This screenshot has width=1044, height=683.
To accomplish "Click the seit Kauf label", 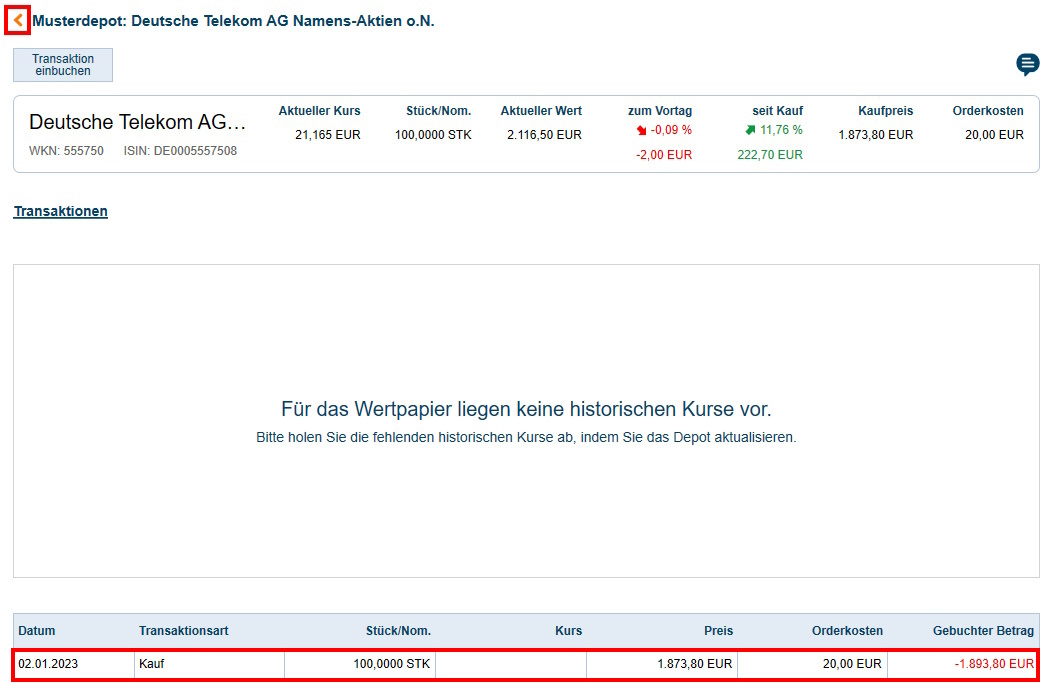I will pyautogui.click(x=778, y=111).
